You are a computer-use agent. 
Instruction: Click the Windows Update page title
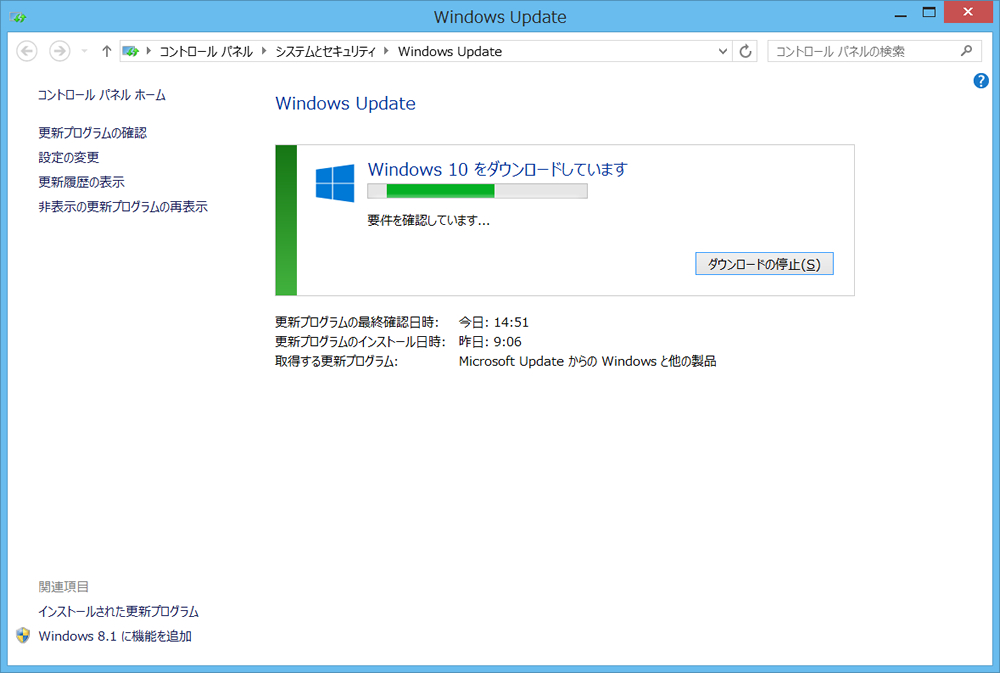[x=345, y=103]
